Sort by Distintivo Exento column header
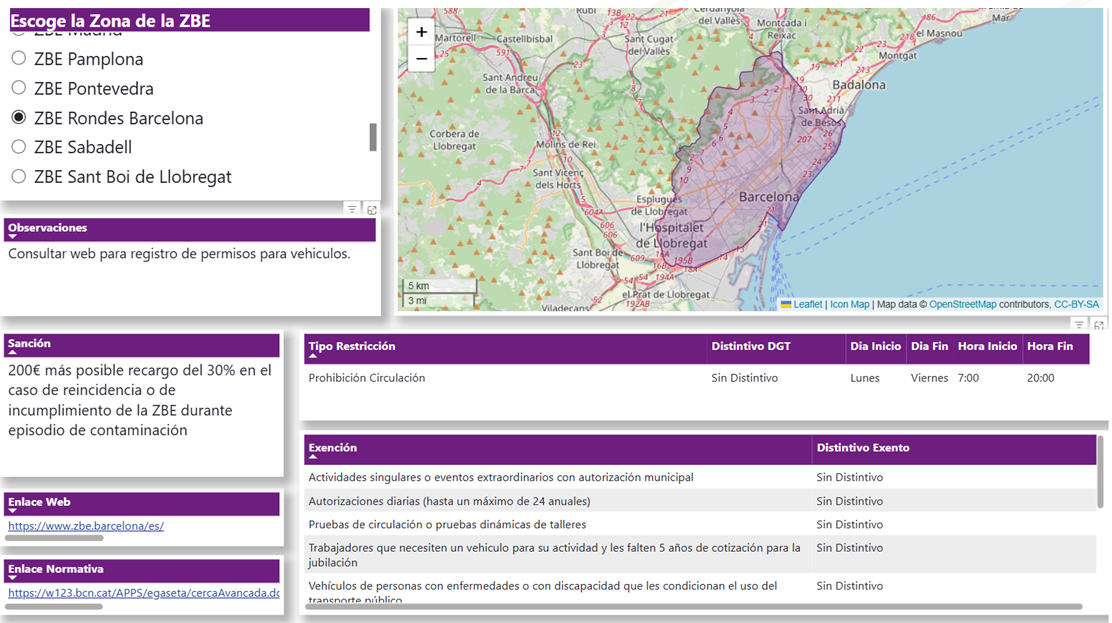The width and height of the screenshot is (1112, 623). [x=863, y=448]
